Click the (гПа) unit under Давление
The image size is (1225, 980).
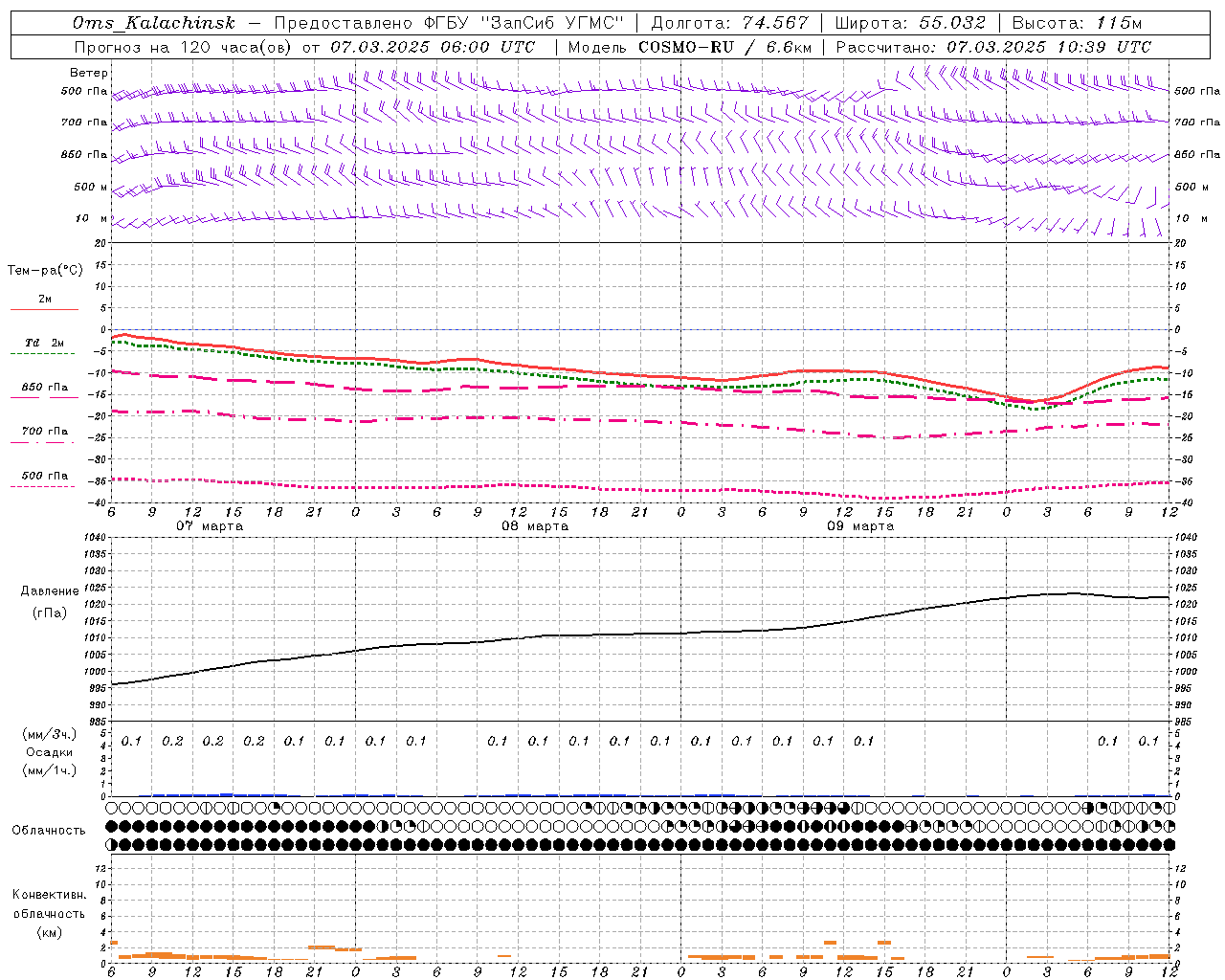click(50, 612)
